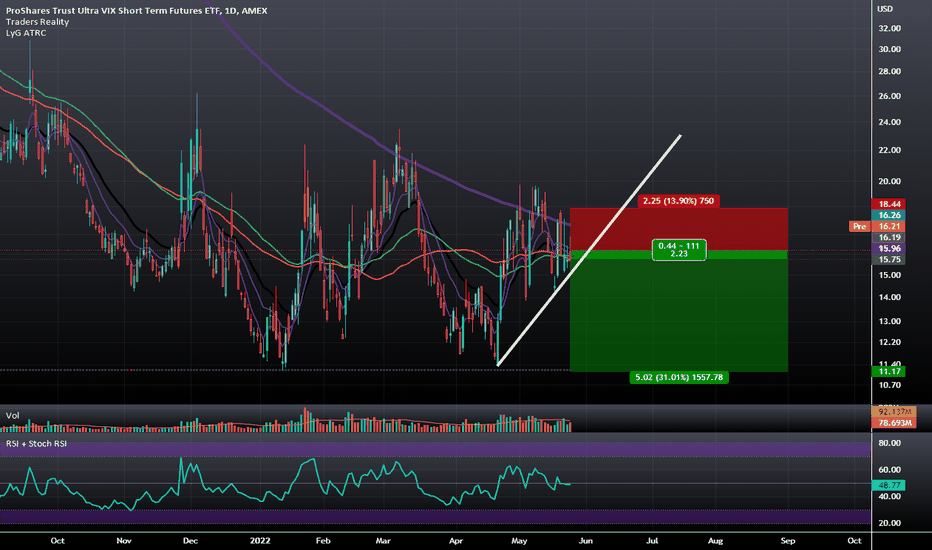Select the red stop-loss zone of short position
Viewport: 932px width, 550px height.
tap(679, 229)
